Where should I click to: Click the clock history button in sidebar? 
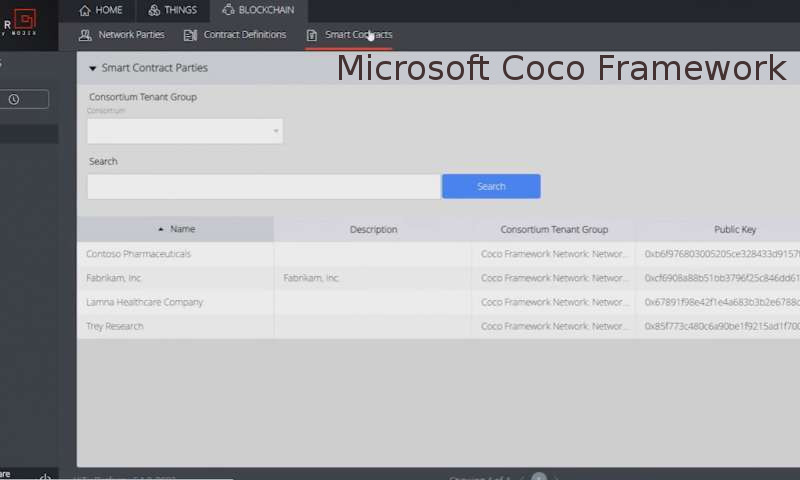tap(14, 99)
